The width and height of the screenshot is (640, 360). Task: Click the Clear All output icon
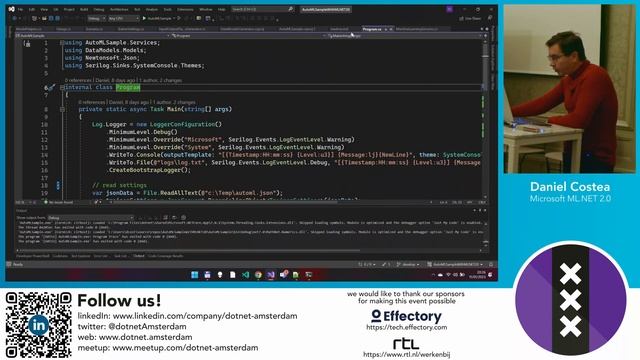coord(165,218)
